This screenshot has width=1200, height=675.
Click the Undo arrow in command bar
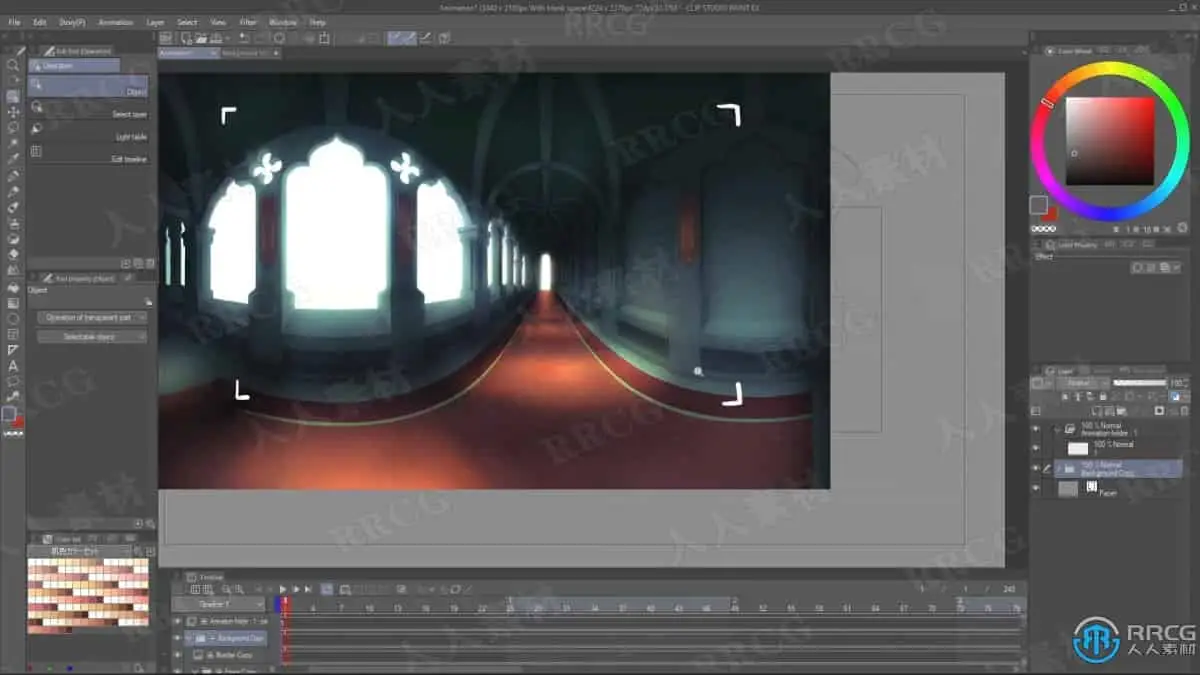(243, 38)
